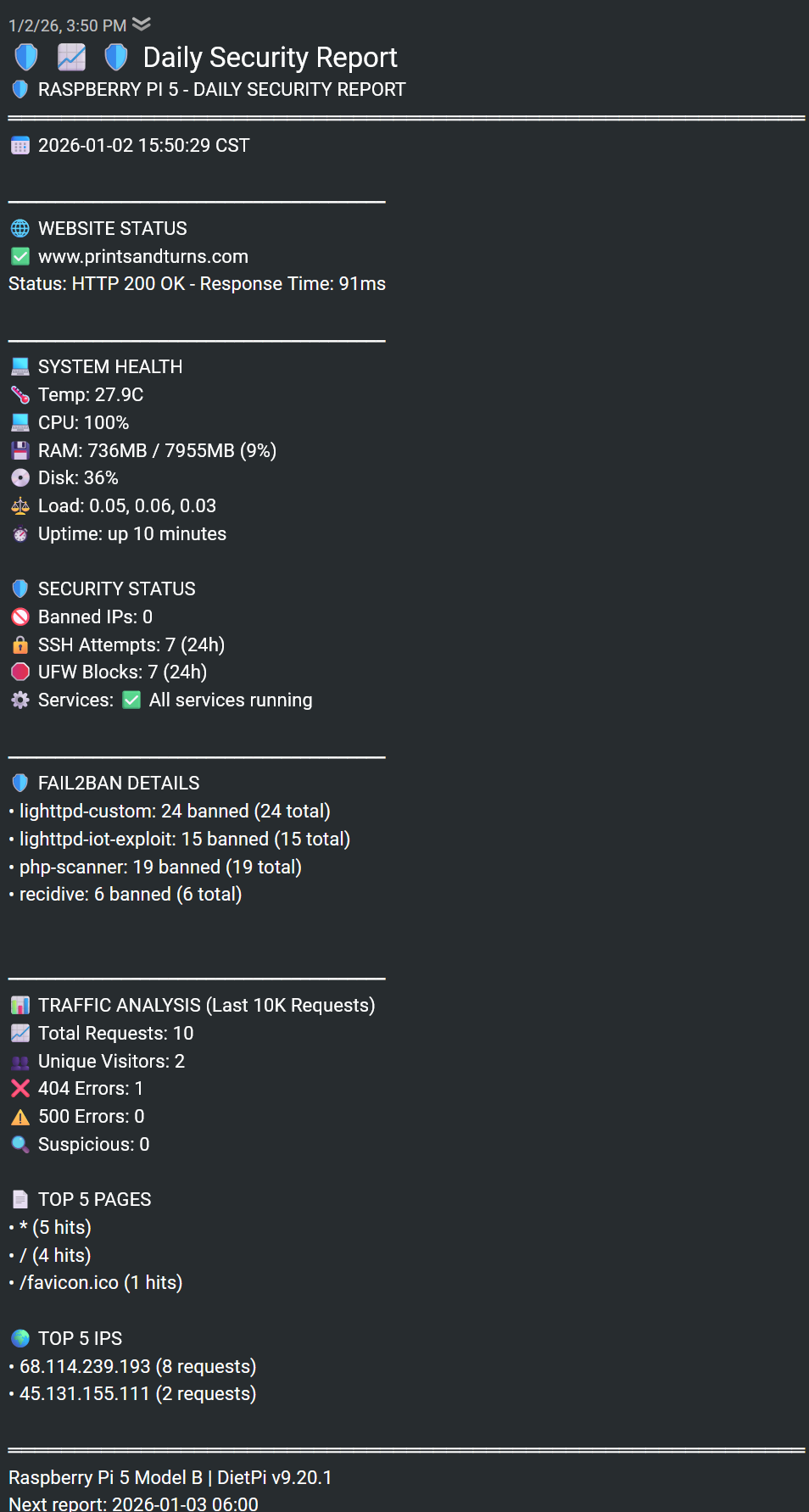Expand the message chevron next to timestamp
The width and height of the screenshot is (809, 1512).
[x=142, y=24]
